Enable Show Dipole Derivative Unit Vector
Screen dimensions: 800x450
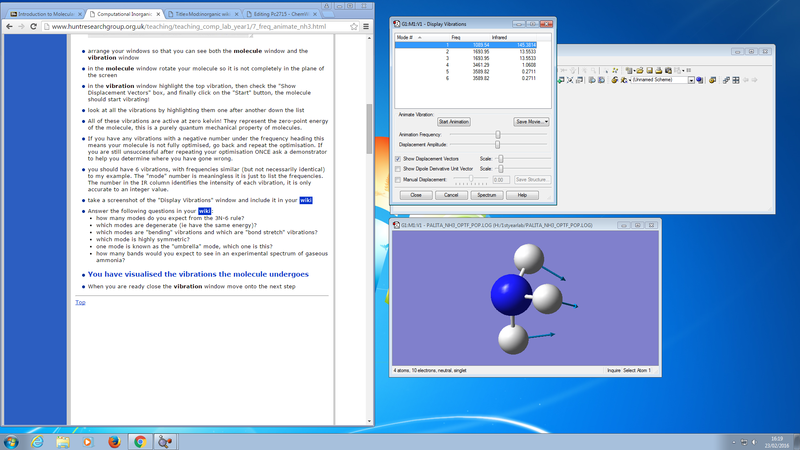pyautogui.click(x=398, y=169)
